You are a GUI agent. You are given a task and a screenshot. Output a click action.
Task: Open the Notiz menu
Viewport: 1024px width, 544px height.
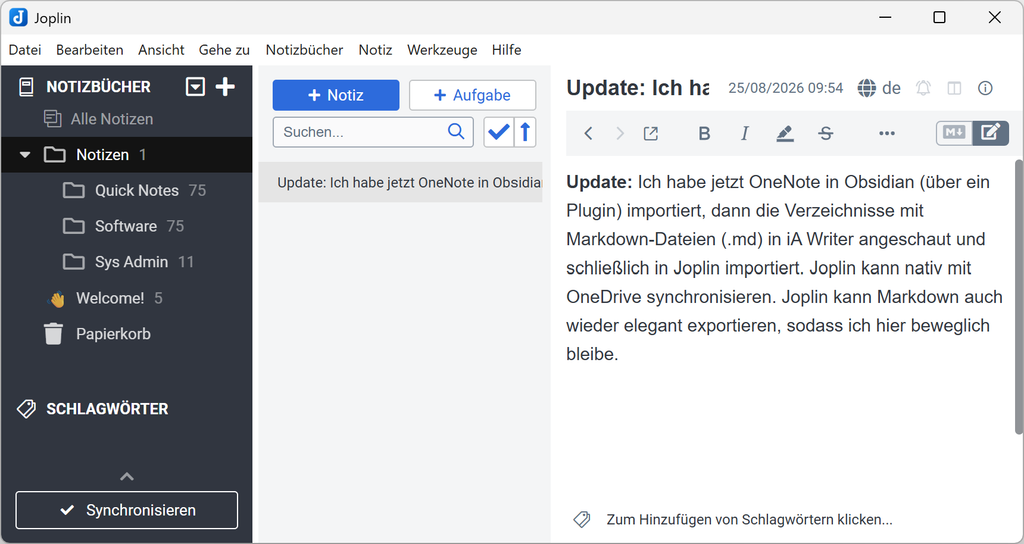pyautogui.click(x=376, y=50)
